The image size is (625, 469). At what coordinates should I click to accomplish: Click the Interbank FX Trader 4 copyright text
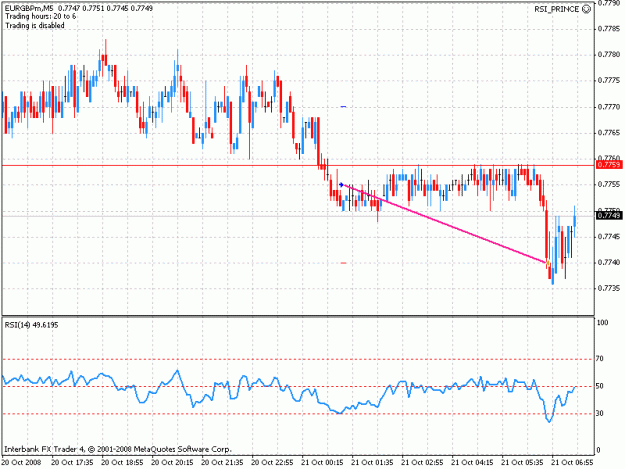pyautogui.click(x=118, y=449)
